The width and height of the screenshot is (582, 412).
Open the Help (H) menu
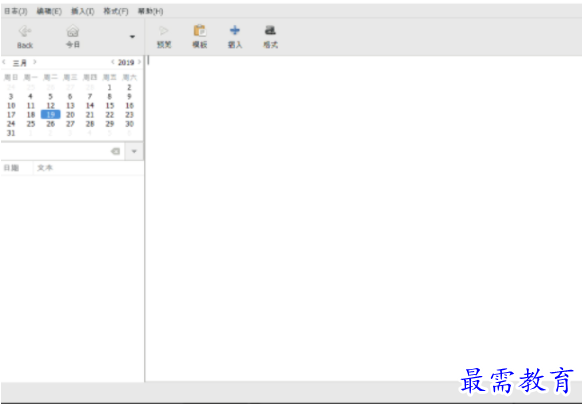(150, 11)
